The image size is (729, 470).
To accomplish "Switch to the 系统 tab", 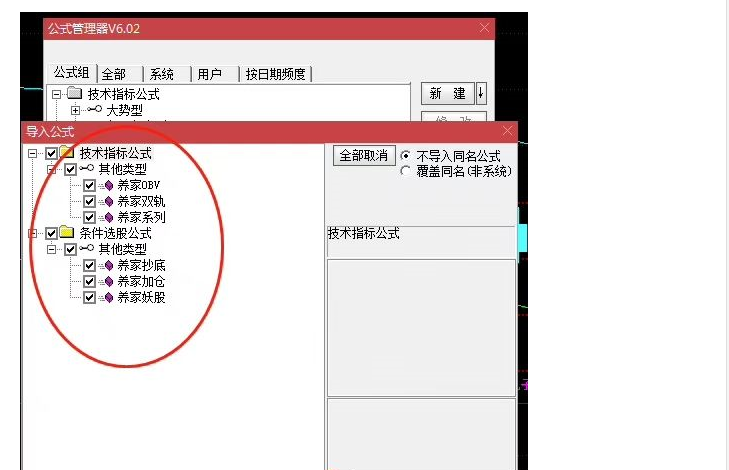I will [161, 74].
